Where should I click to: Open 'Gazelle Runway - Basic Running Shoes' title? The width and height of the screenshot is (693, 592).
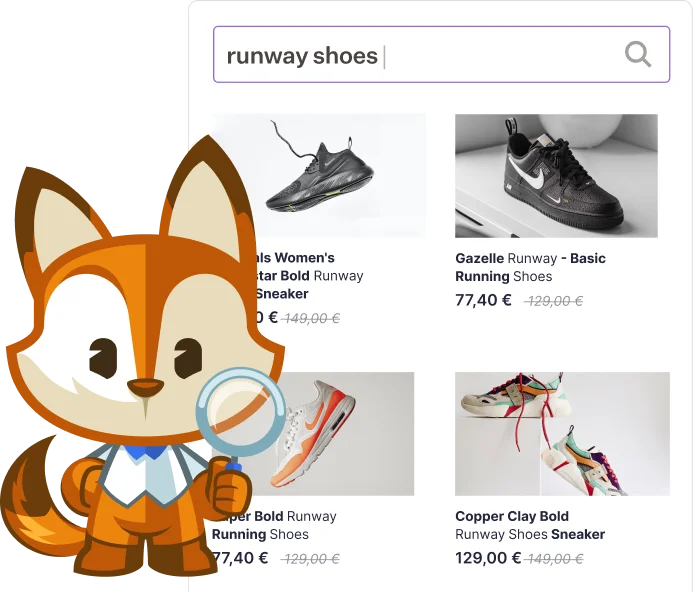click(530, 267)
